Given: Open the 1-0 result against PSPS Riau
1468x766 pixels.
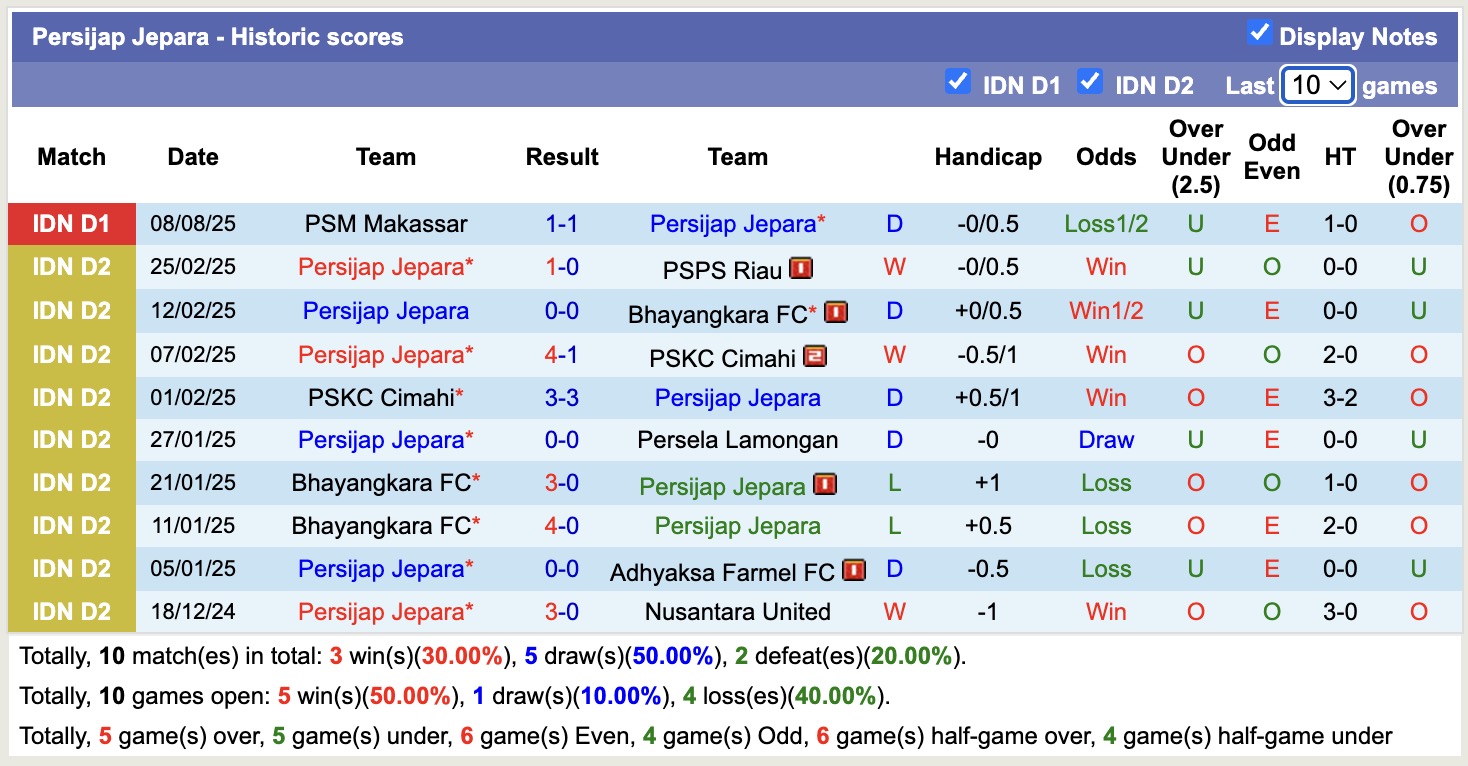Looking at the screenshot, I should pyautogui.click(x=562, y=267).
